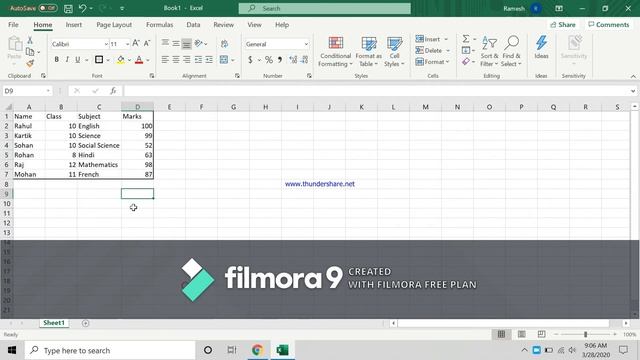640x360 pixels.
Task: Open the Comments button
Action: coord(609,24)
